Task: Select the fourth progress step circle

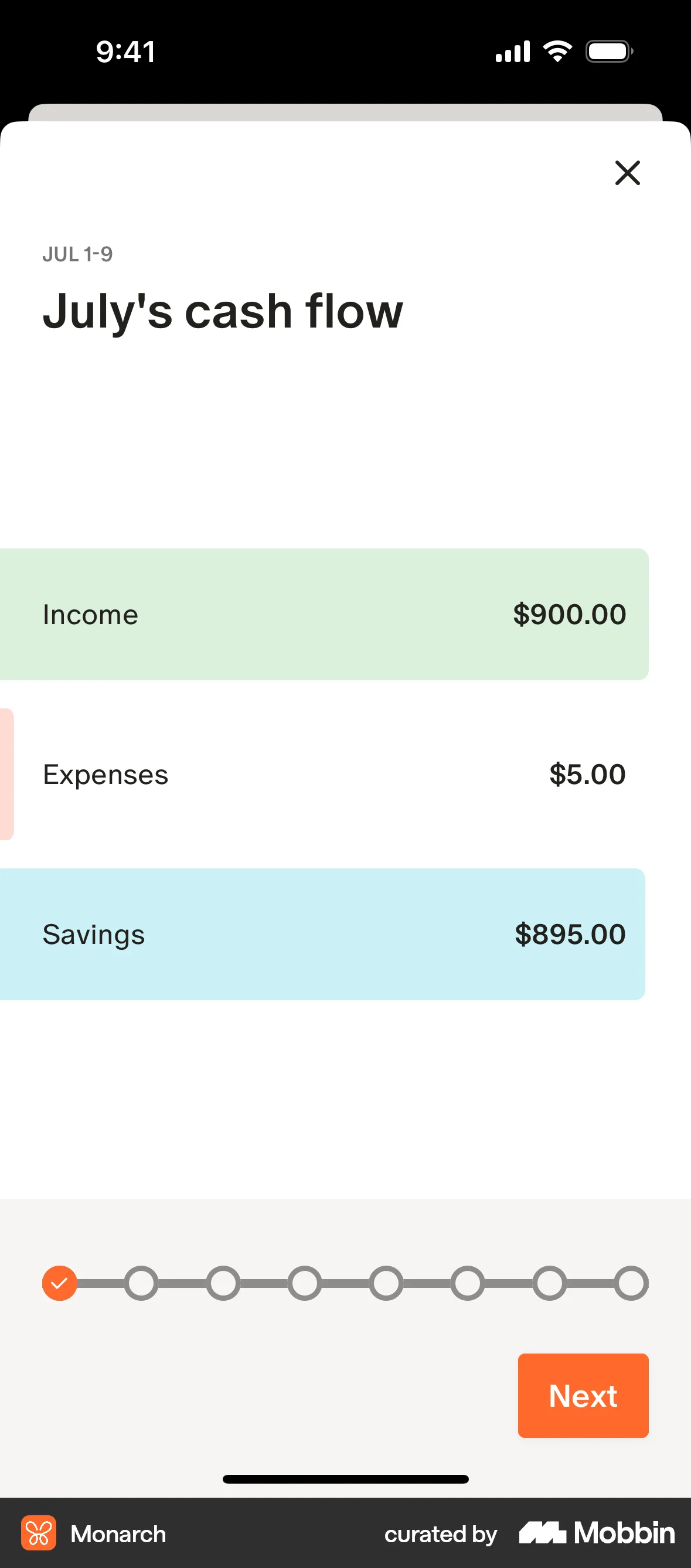Action: (304, 1283)
